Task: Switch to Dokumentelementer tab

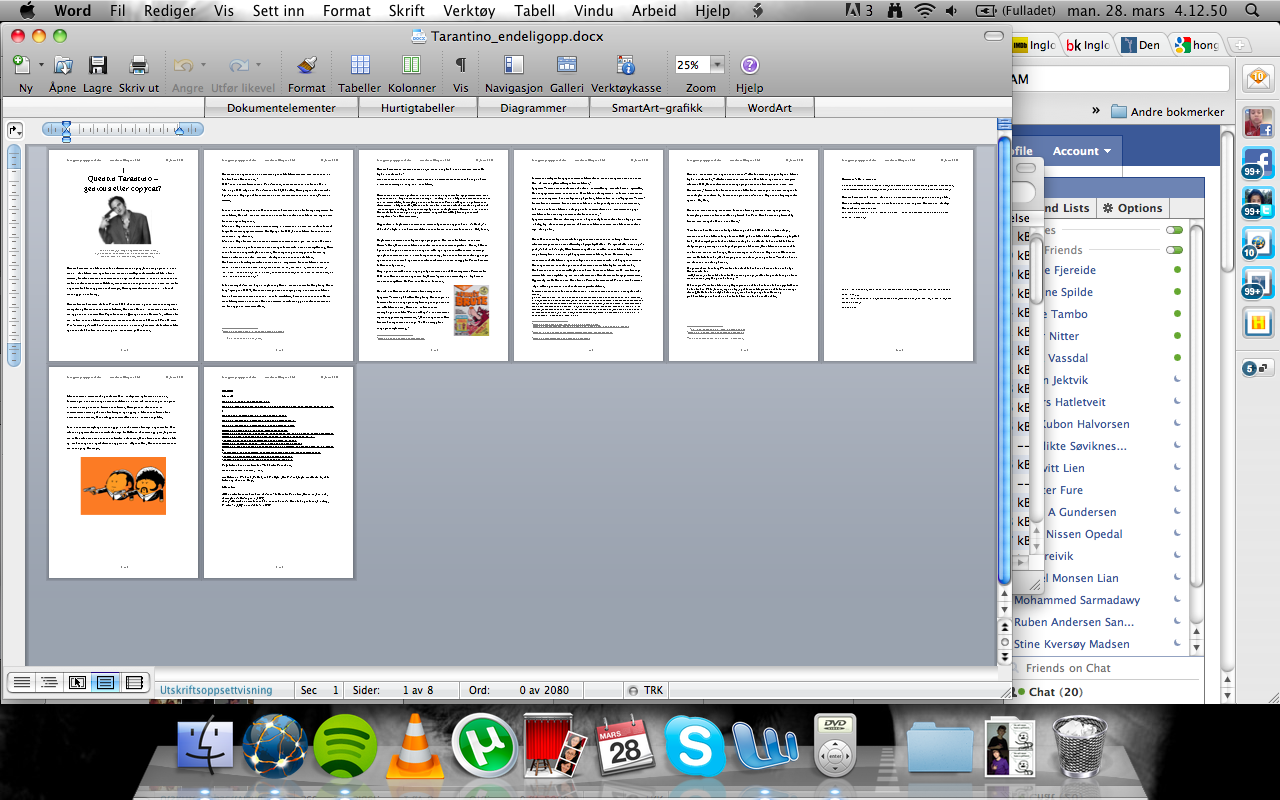Action: (x=281, y=108)
